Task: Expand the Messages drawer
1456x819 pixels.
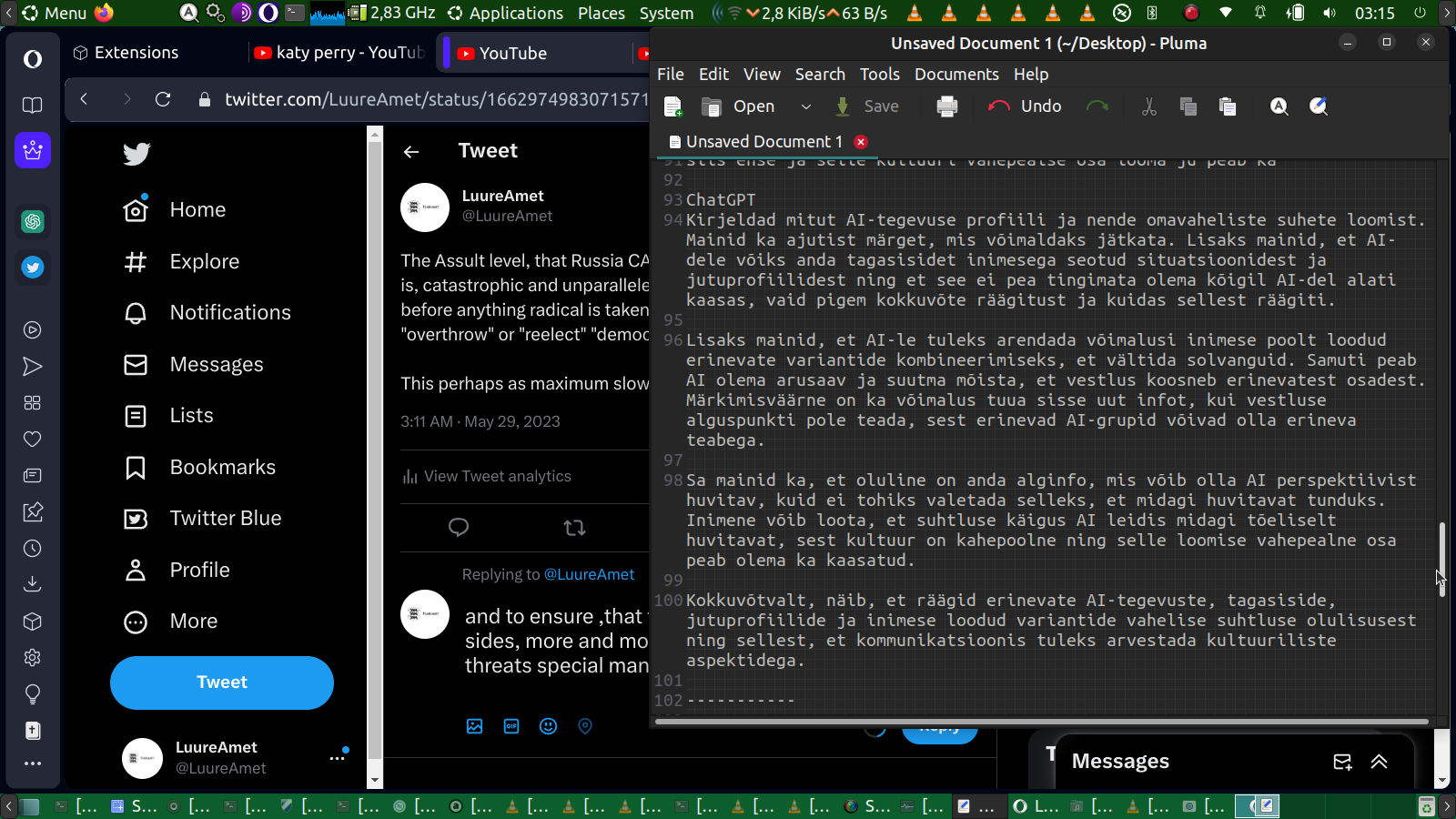Action: coord(1380,762)
